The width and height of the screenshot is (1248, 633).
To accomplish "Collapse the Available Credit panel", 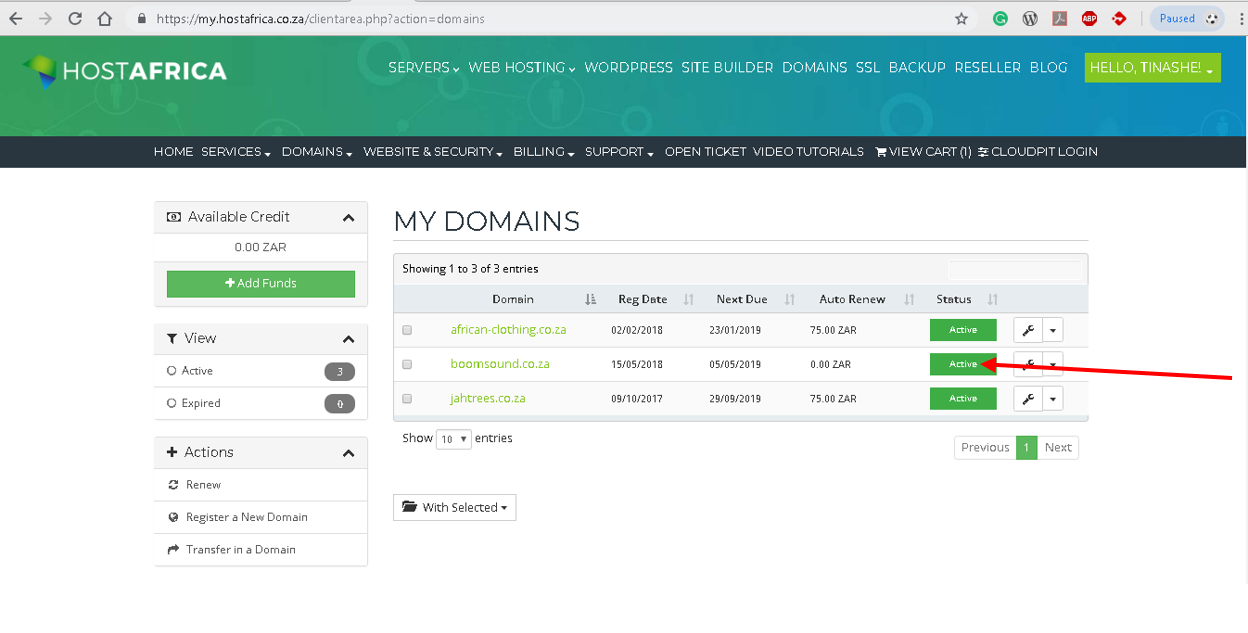I will click(x=348, y=217).
